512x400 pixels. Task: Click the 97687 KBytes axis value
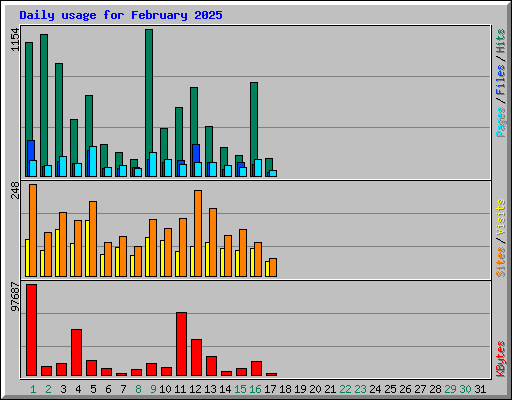click(x=15, y=297)
